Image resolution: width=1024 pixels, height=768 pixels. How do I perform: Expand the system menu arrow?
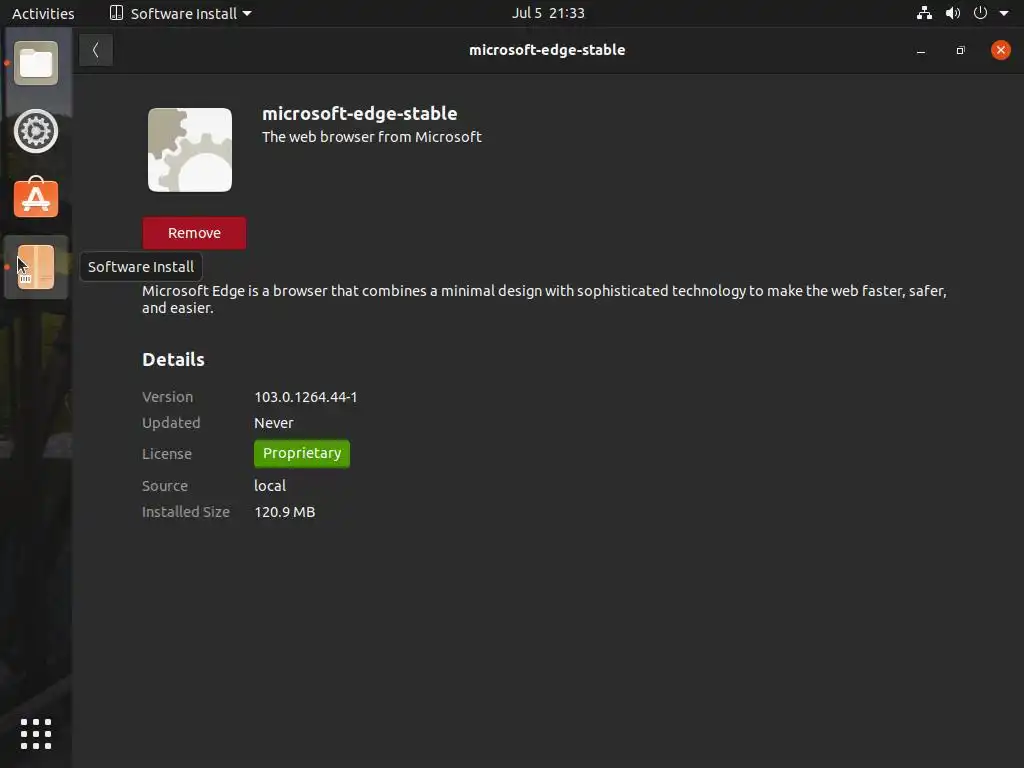1004,13
